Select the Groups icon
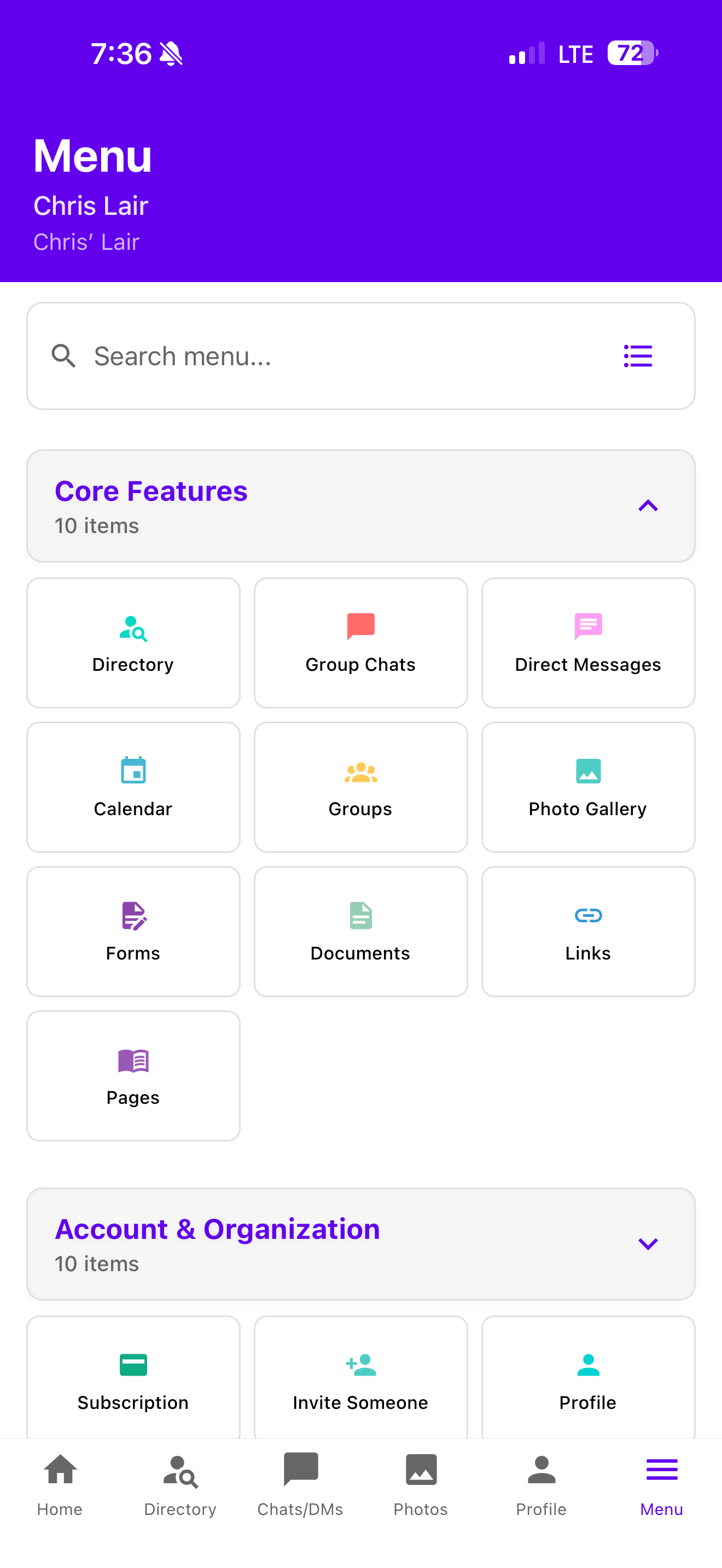Viewport: 722px width, 1568px height. pyautogui.click(x=360, y=786)
